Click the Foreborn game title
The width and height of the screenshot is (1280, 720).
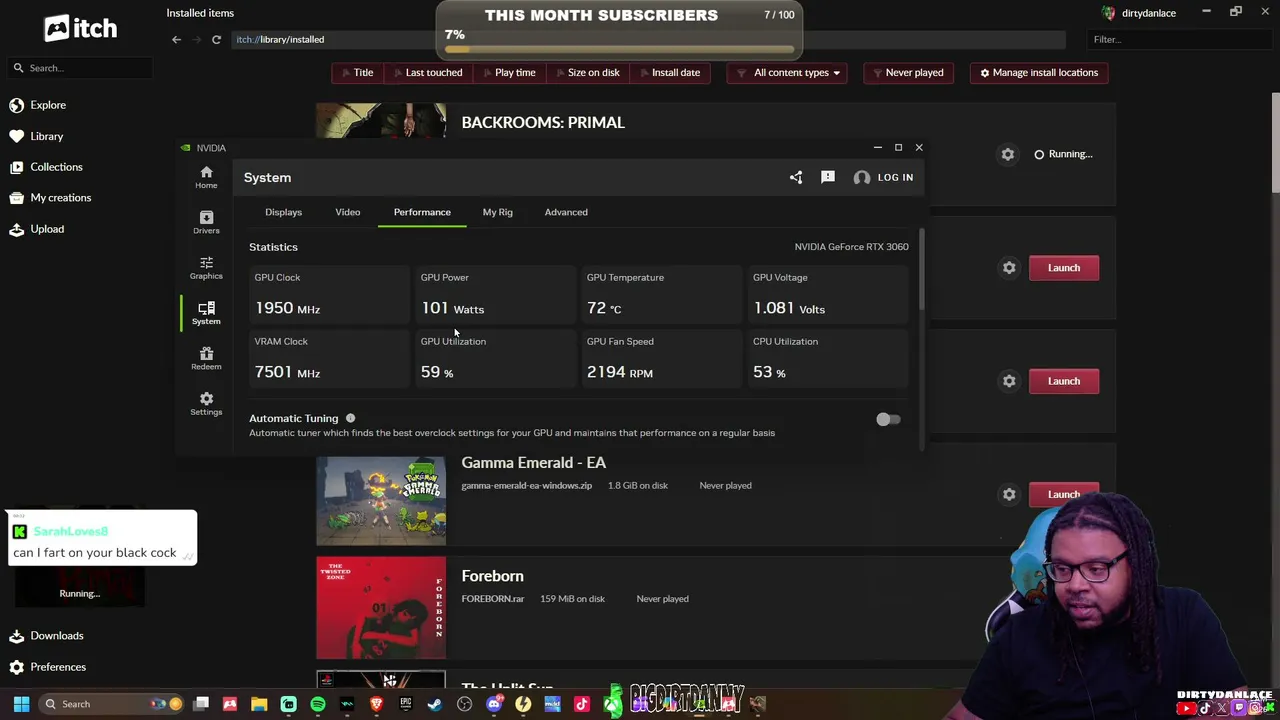pos(492,576)
